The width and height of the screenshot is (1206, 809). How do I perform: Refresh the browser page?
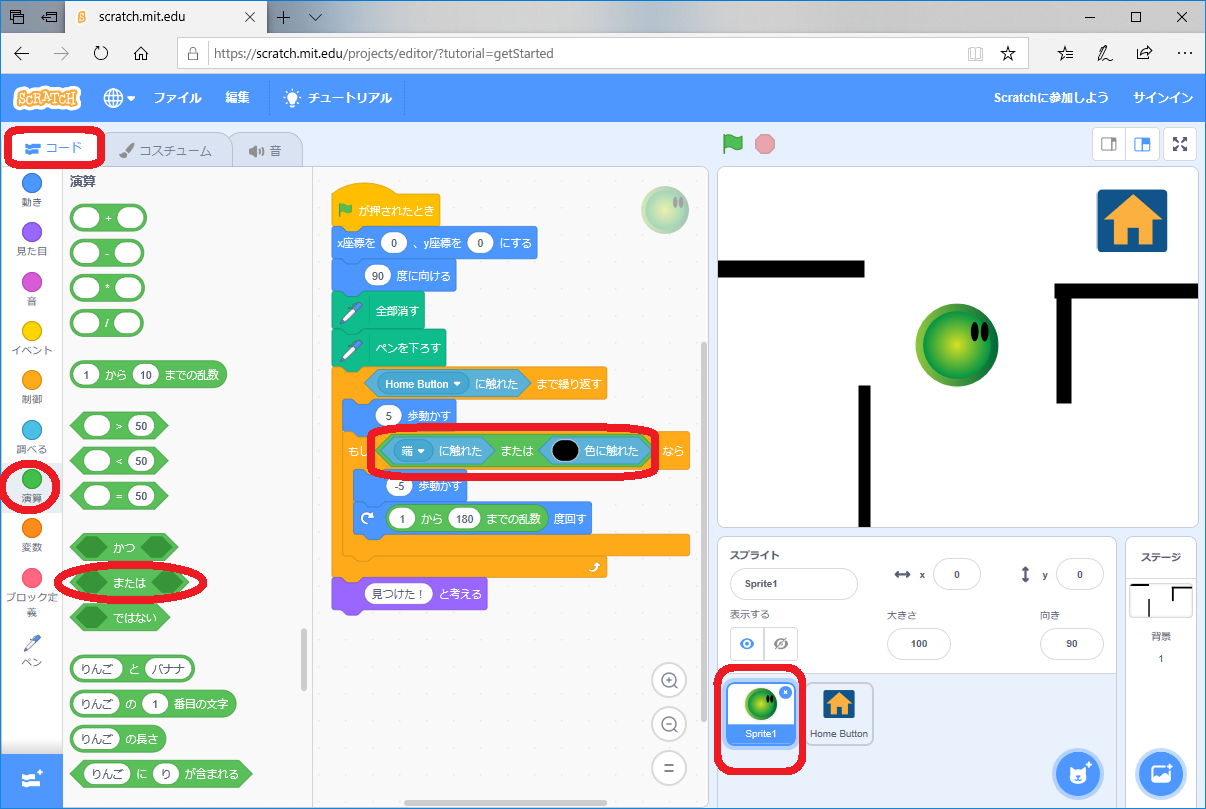coord(100,53)
